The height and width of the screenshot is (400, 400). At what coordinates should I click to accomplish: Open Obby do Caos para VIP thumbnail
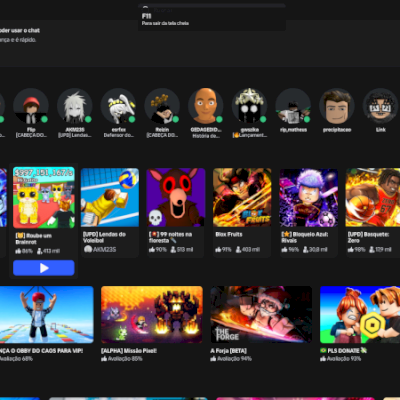tap(47, 315)
